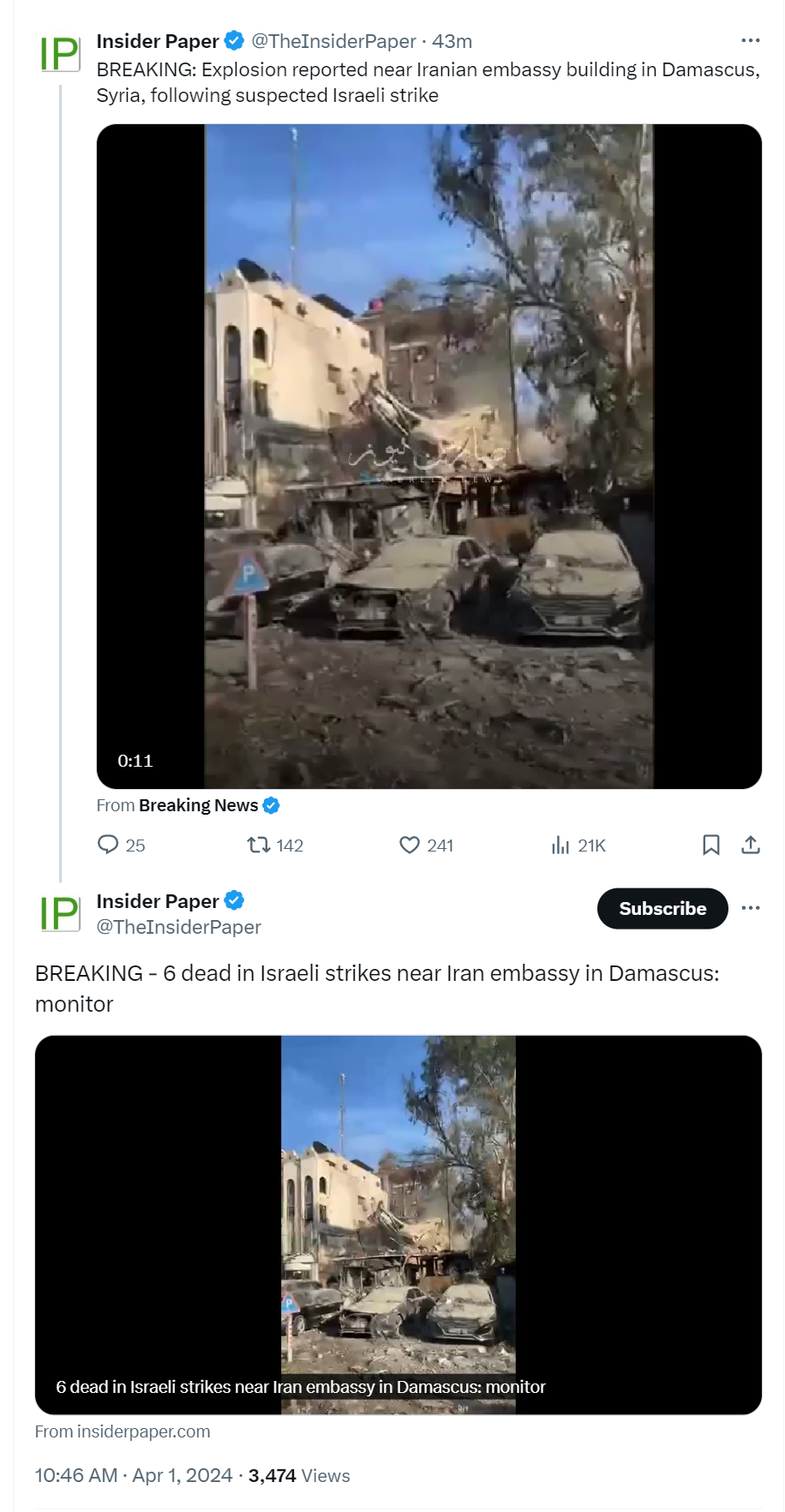
Task: Open the Breaking News source link
Action: 198,805
